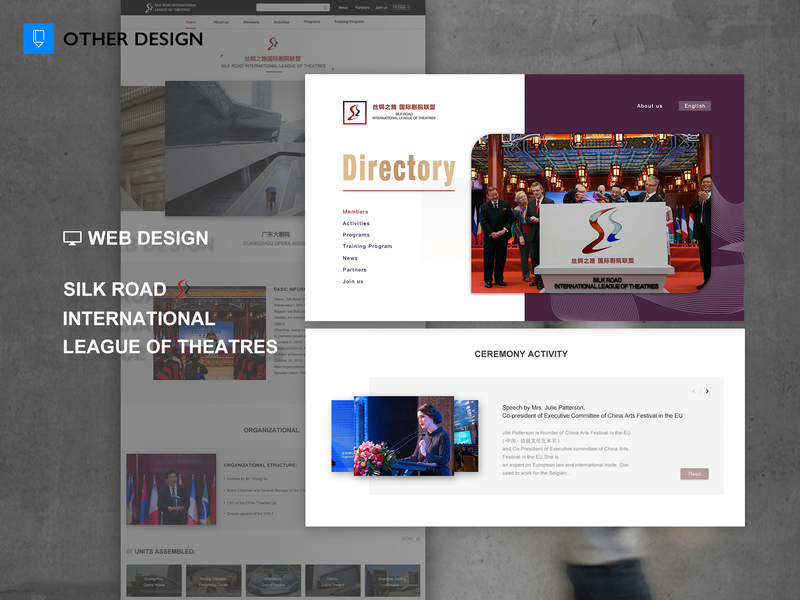This screenshot has width=800, height=600.
Task: Click the ORGANIZATIONAL STRUCTURE label
Action: coord(260,465)
